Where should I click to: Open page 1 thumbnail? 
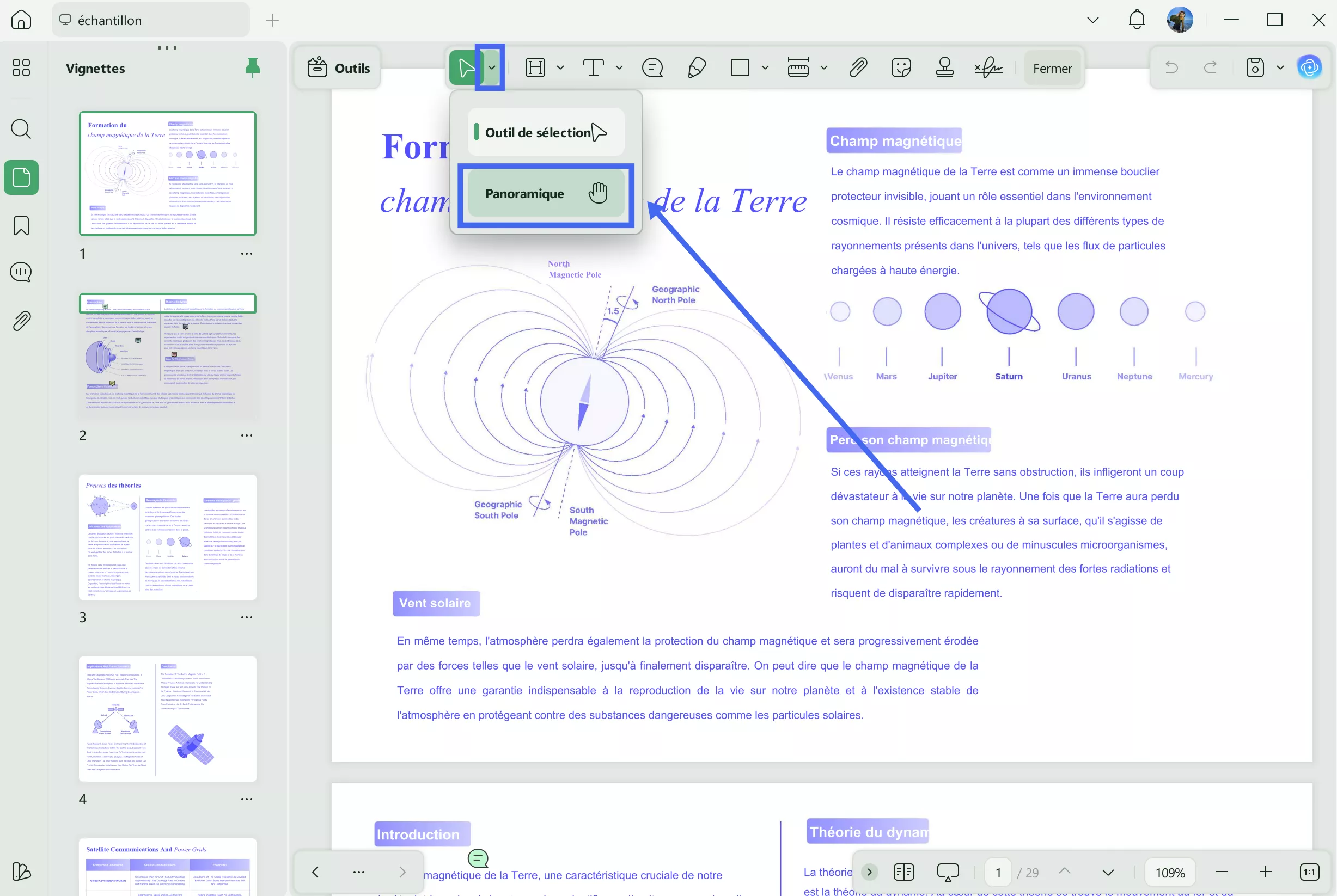[x=168, y=173]
